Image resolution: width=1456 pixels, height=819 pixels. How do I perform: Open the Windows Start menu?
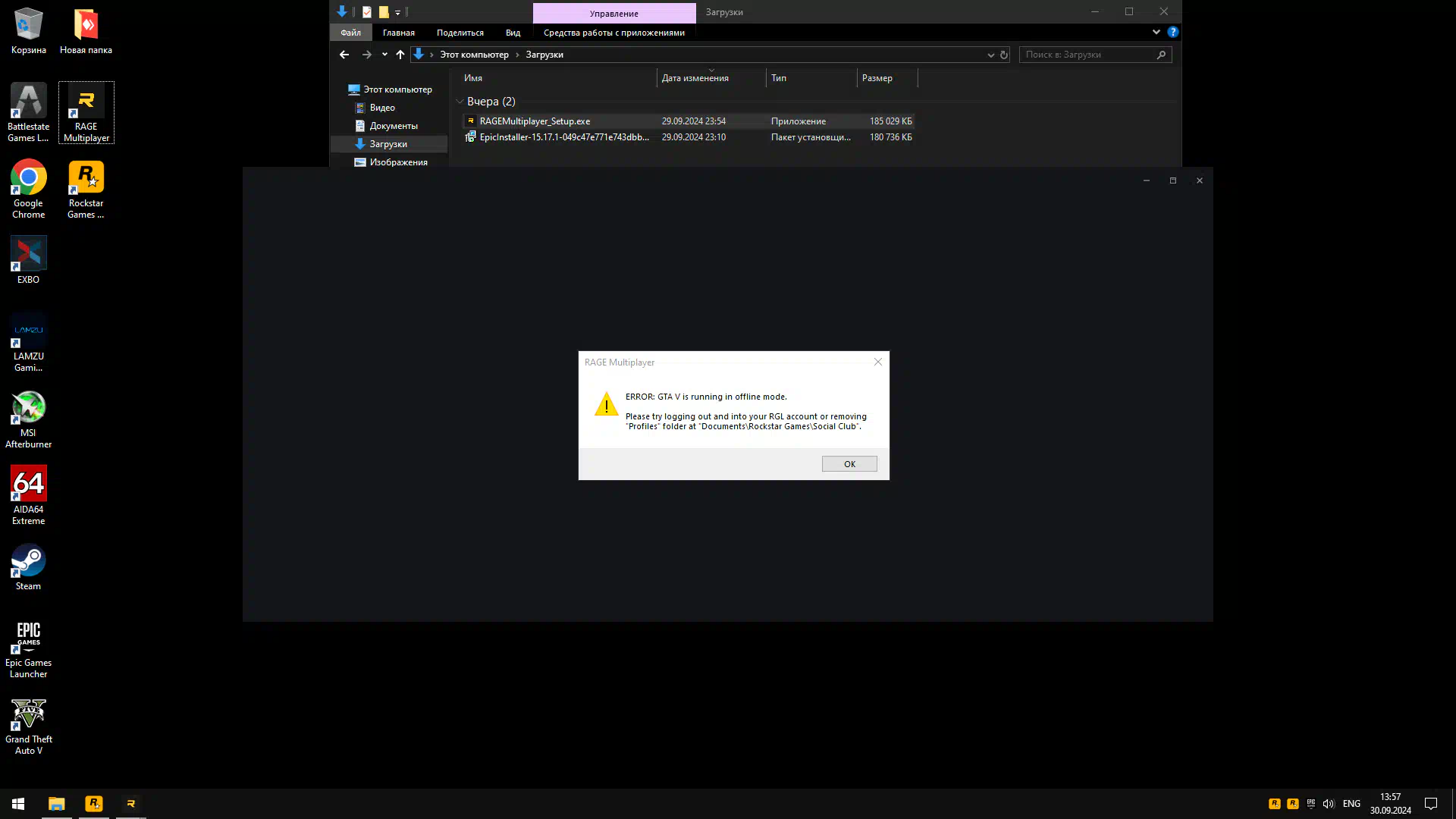(18, 804)
